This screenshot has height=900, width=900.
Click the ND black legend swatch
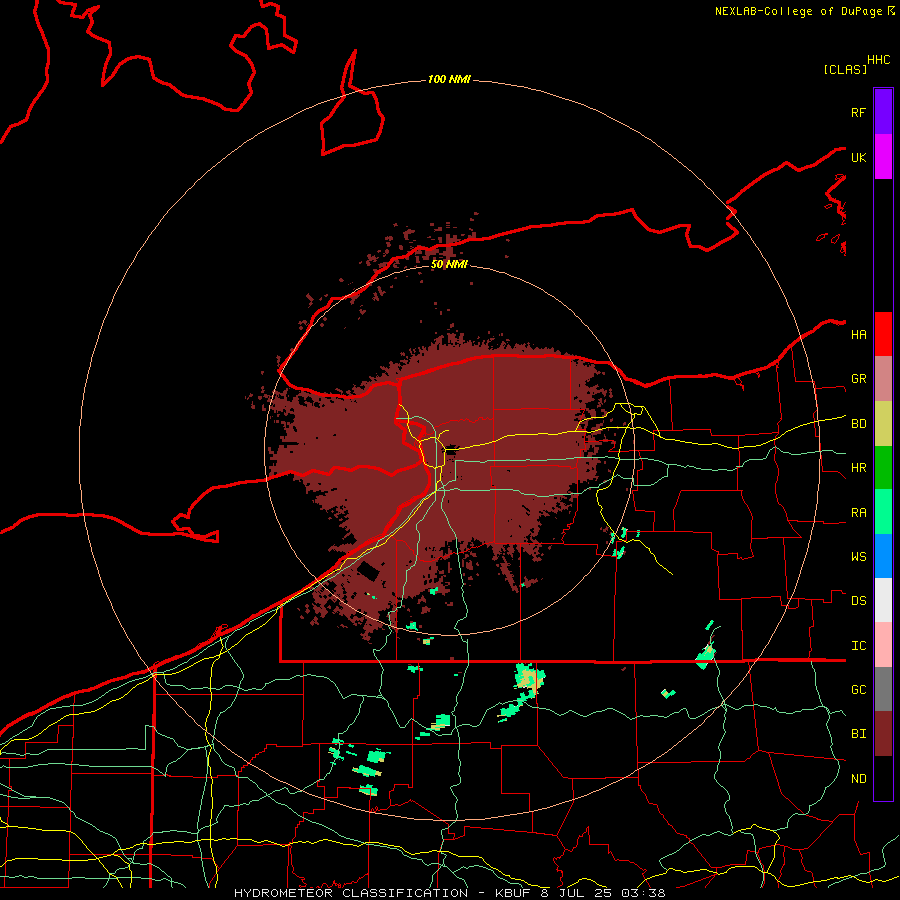(x=883, y=778)
